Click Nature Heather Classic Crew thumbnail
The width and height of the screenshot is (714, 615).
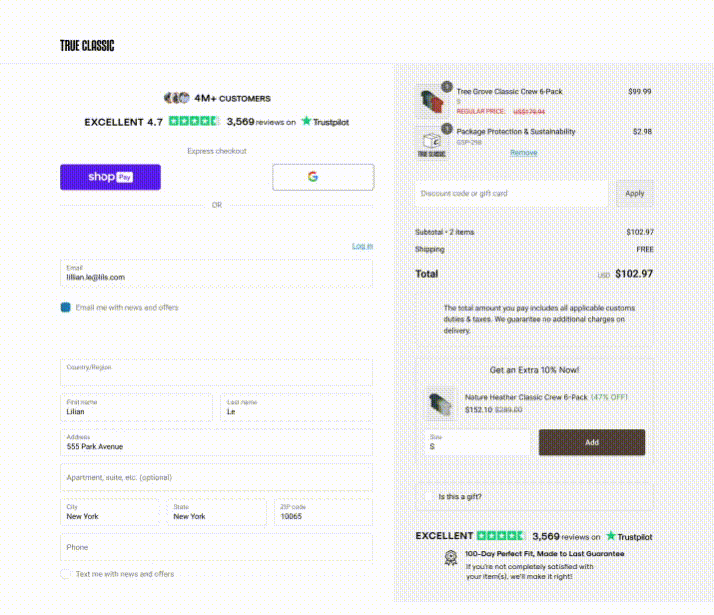pyautogui.click(x=439, y=403)
